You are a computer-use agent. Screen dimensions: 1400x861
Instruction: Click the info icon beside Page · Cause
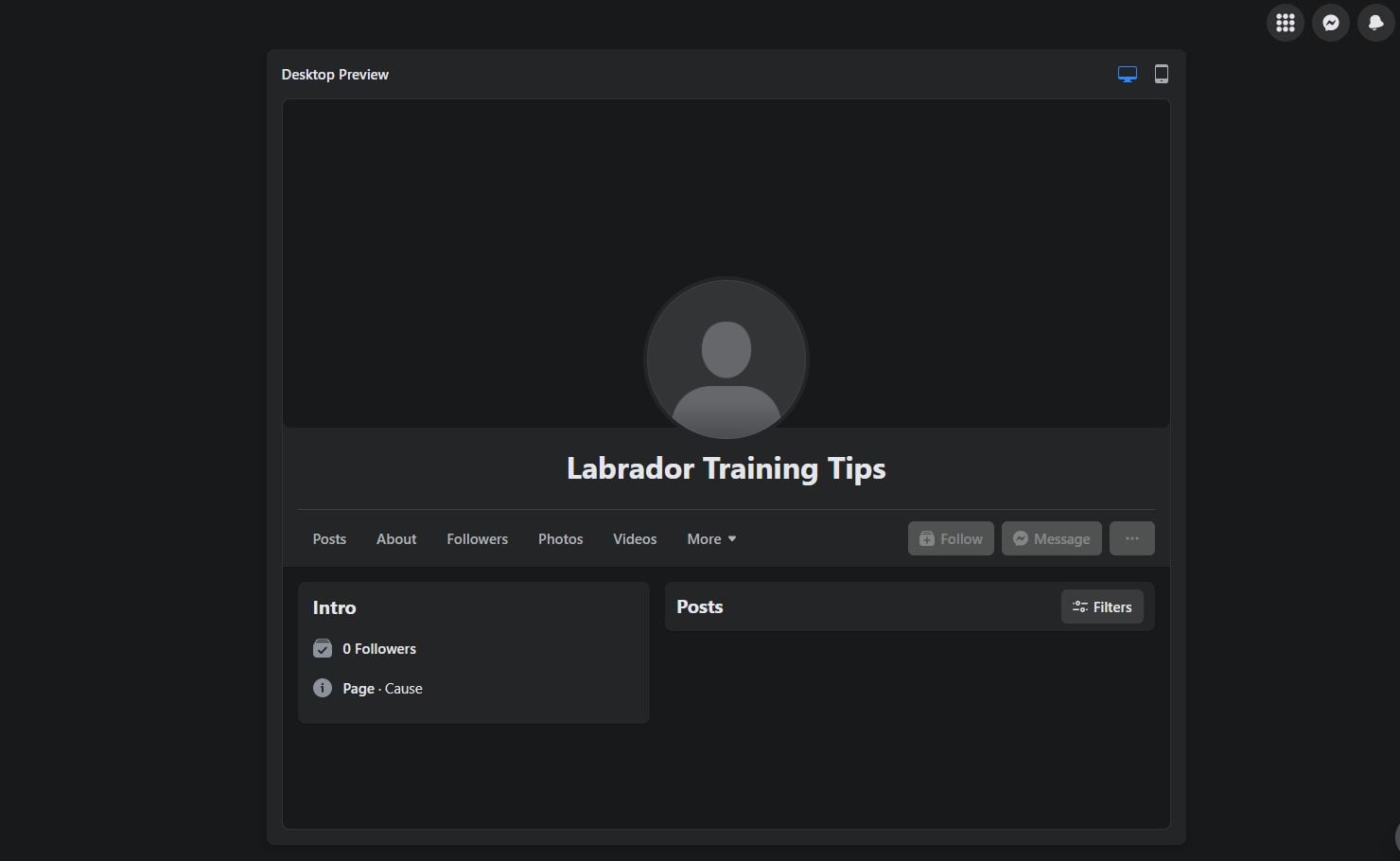323,688
